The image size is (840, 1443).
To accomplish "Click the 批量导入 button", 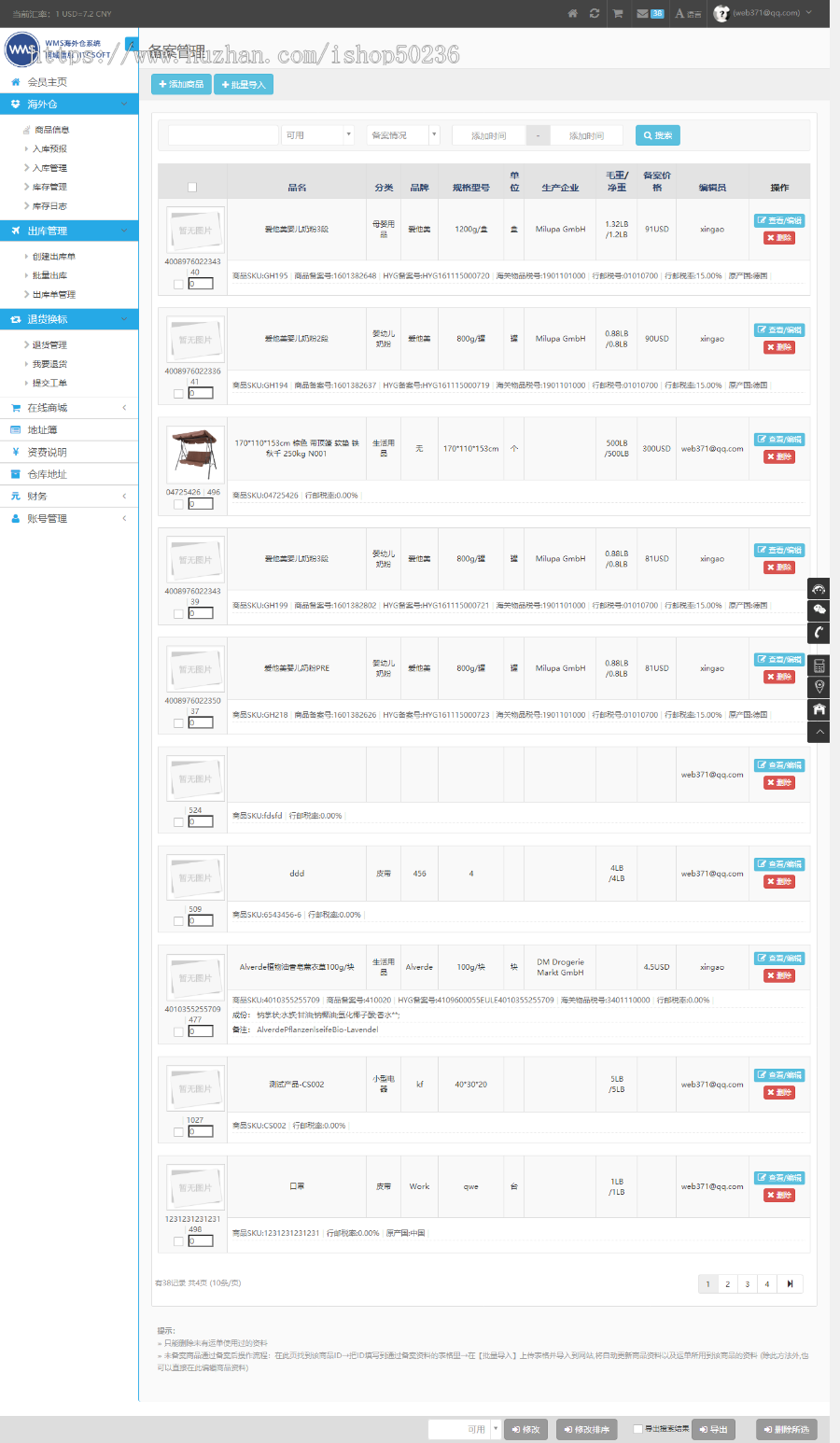I will coord(244,84).
